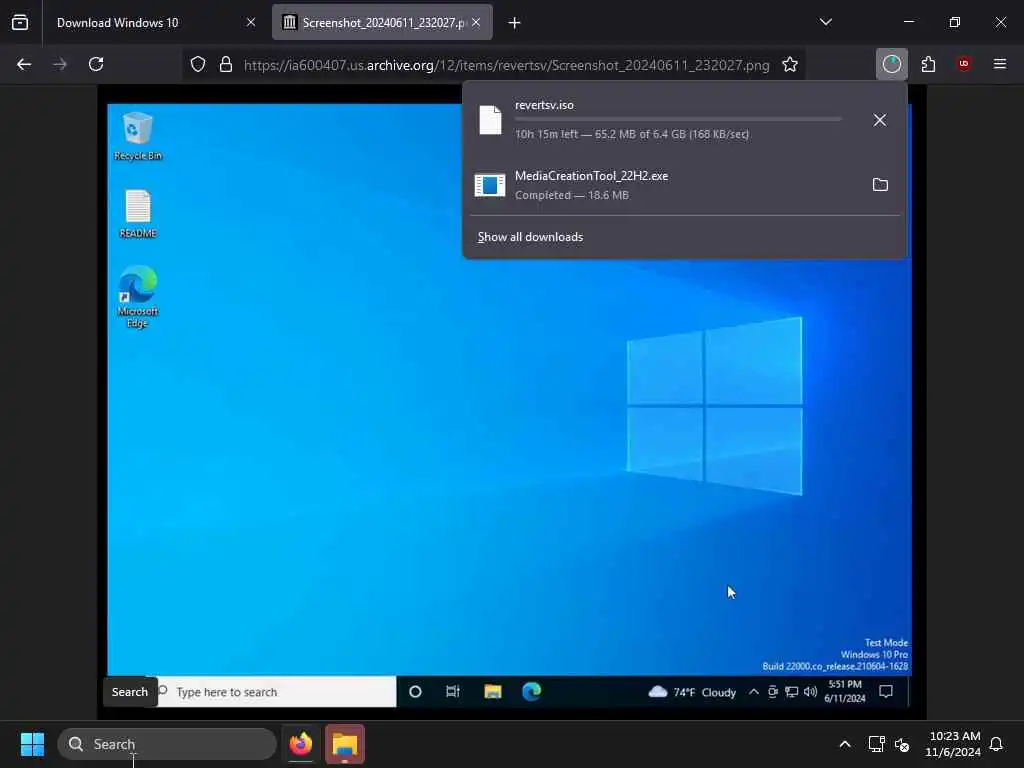Close the Screenshot_20240611_232027 tab
Screen dimensions: 1024x768
[x=476, y=23]
